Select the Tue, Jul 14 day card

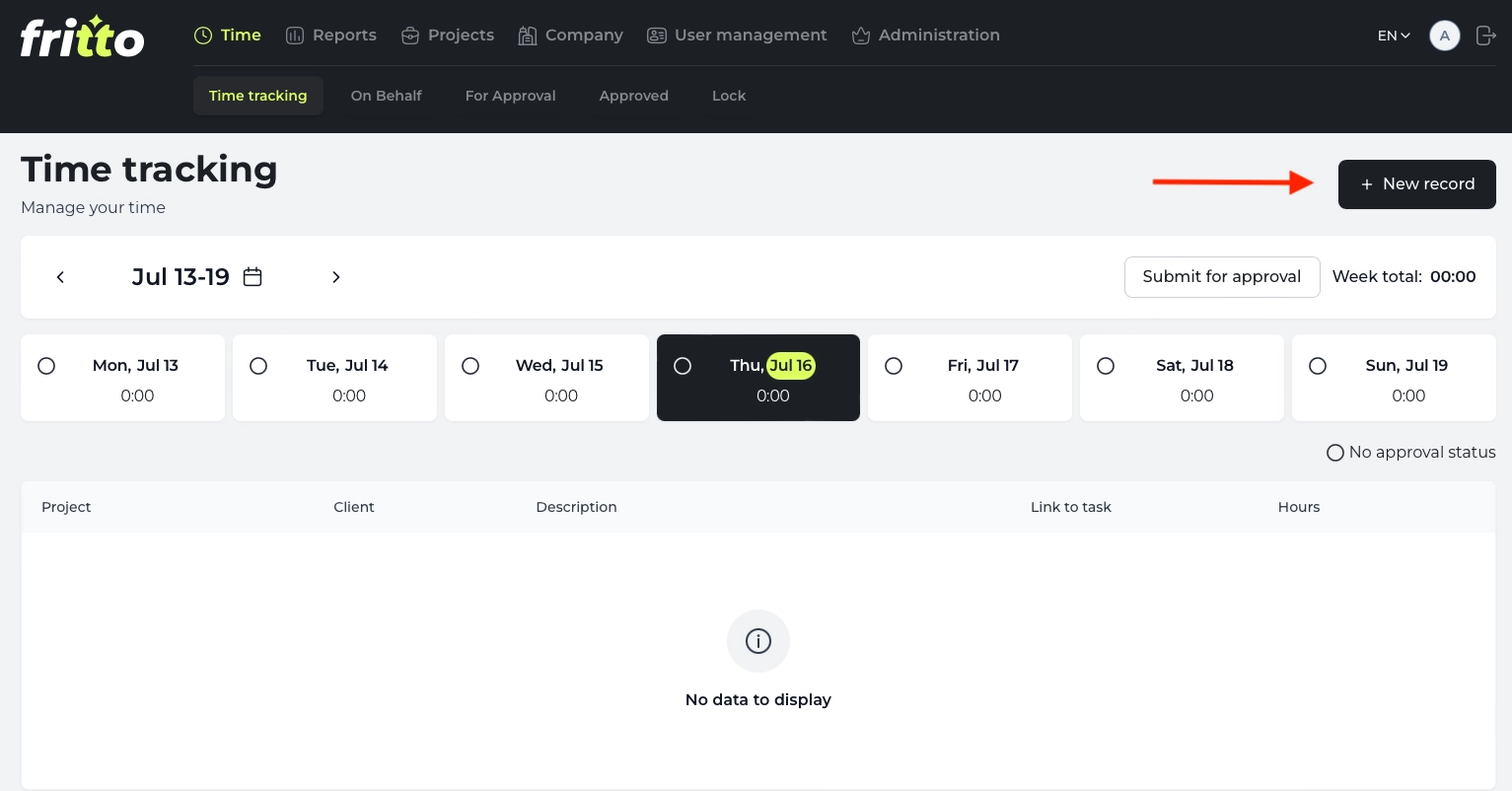pos(334,378)
